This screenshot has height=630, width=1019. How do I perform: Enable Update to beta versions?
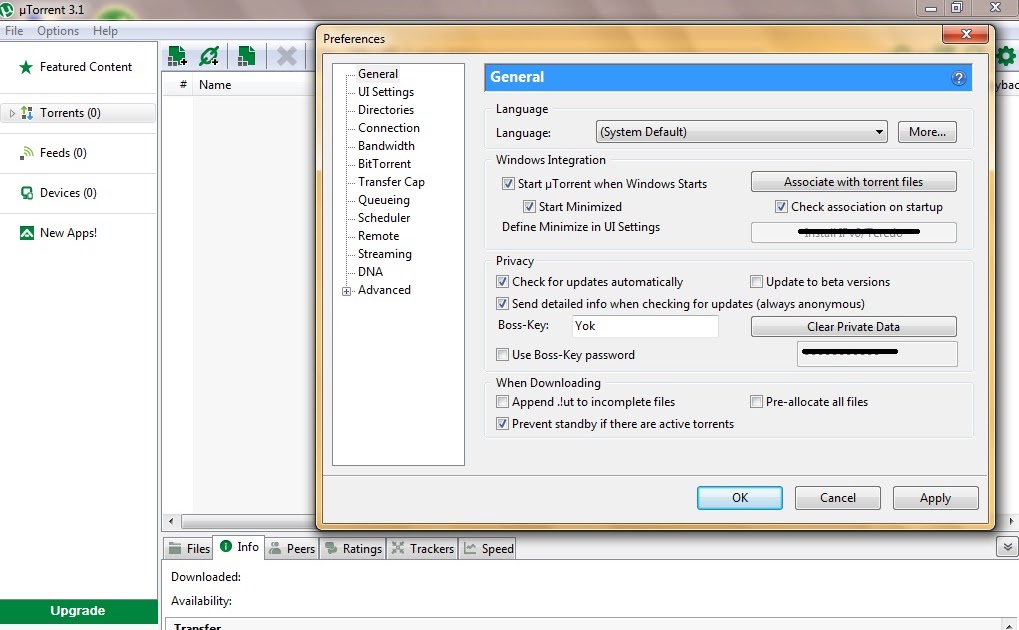tap(756, 282)
